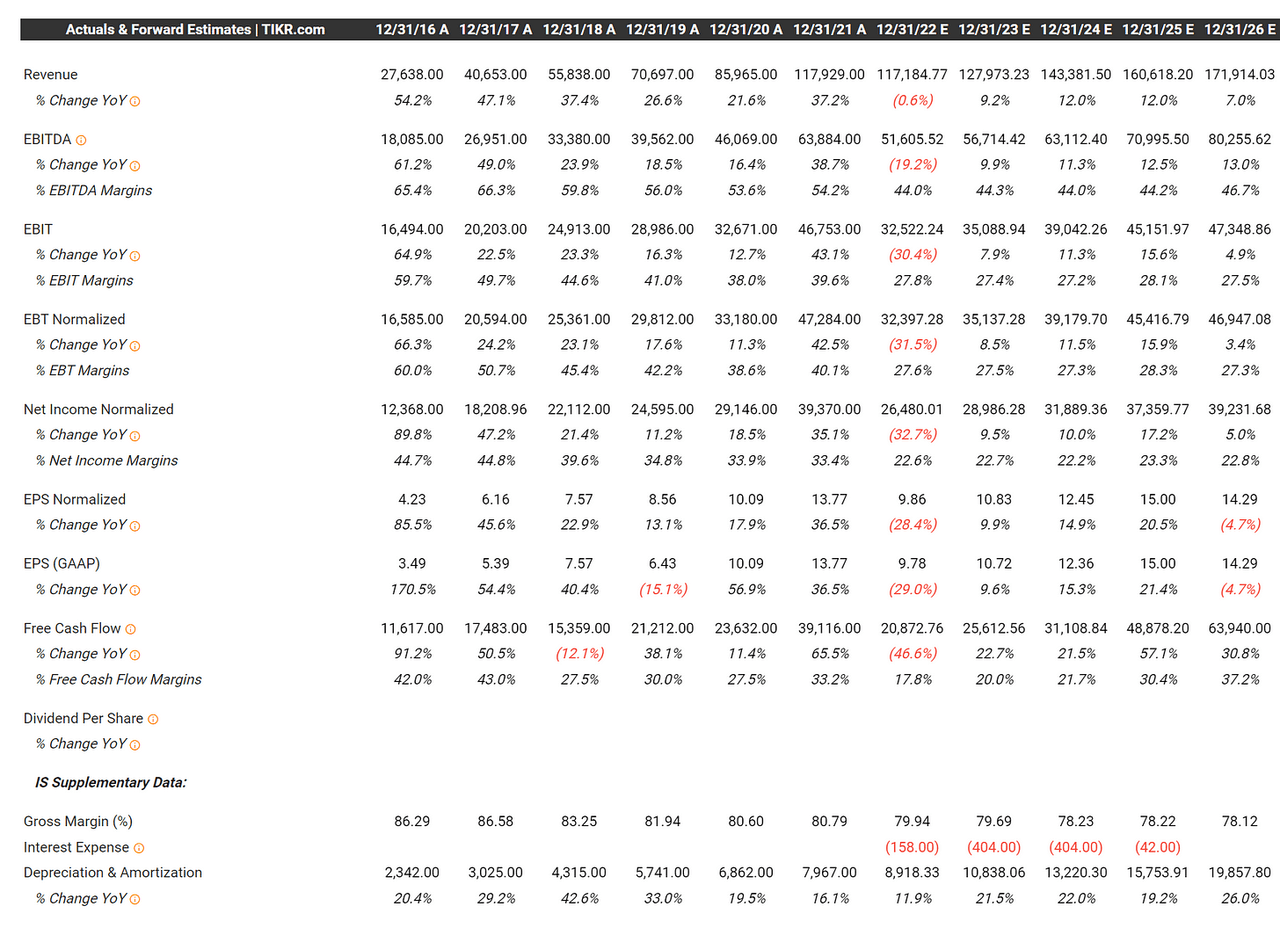Select the 12/31/25 E column header
Screen dimensions: 1280x928
click(x=1159, y=29)
